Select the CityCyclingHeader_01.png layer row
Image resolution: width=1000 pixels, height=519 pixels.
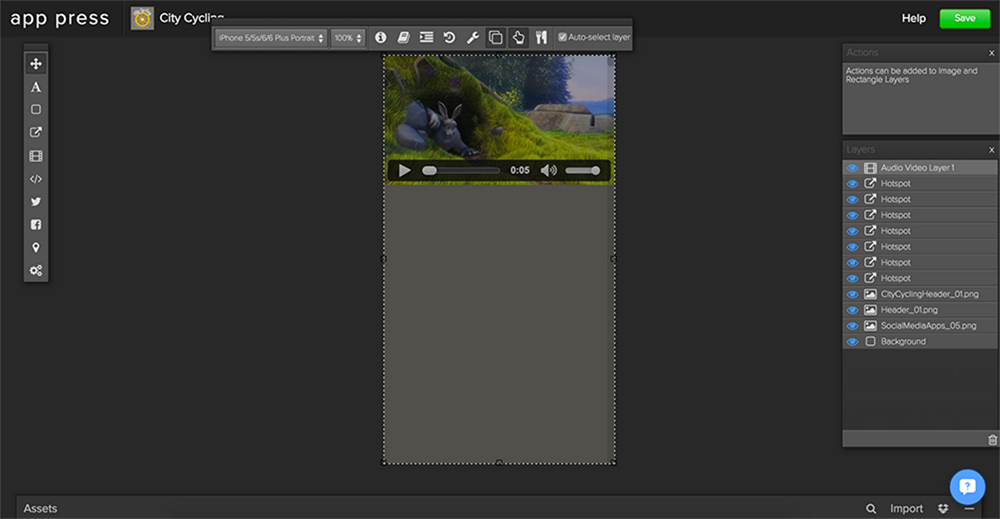click(920, 294)
